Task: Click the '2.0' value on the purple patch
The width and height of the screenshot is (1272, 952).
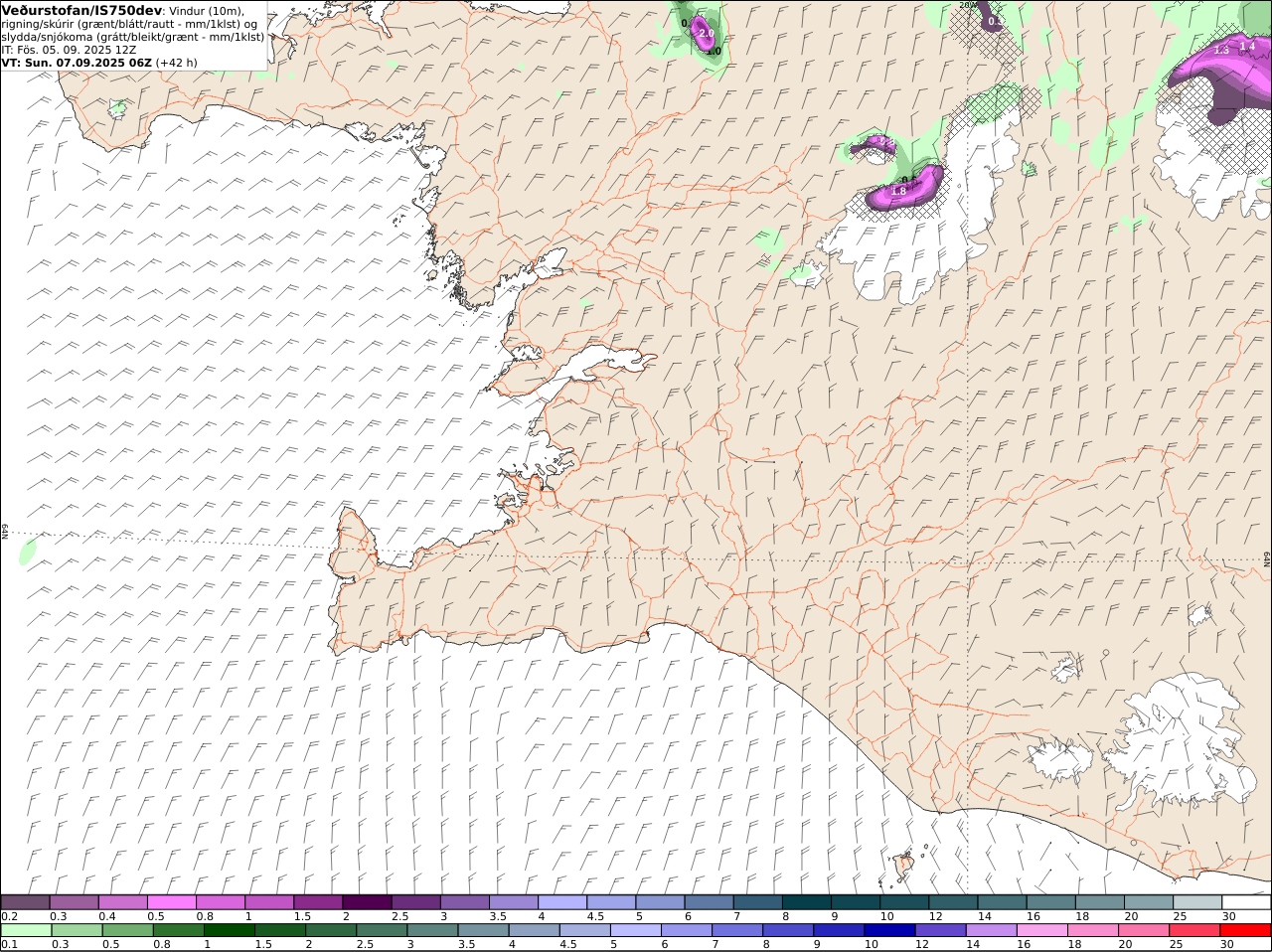Action: click(x=707, y=33)
